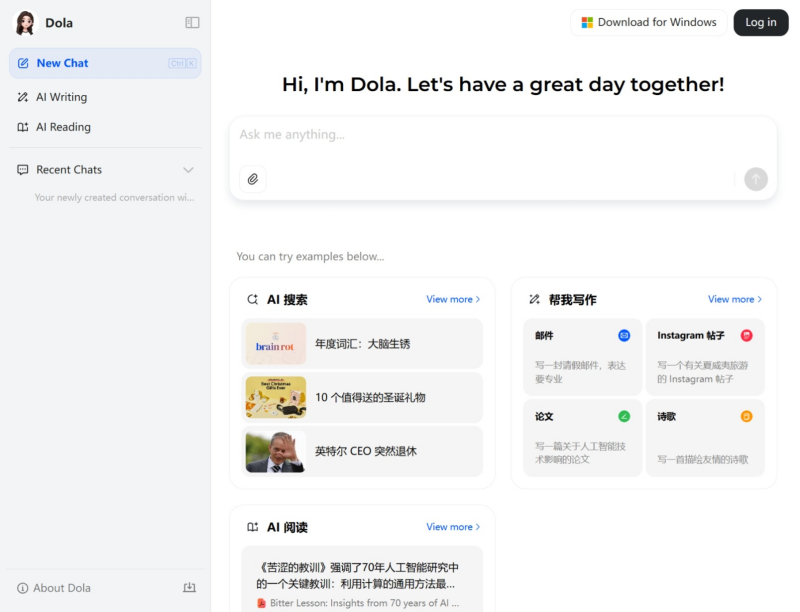Click the sidebar collapse panel icon
Image resolution: width=800 pixels, height=612 pixels.
point(191,22)
